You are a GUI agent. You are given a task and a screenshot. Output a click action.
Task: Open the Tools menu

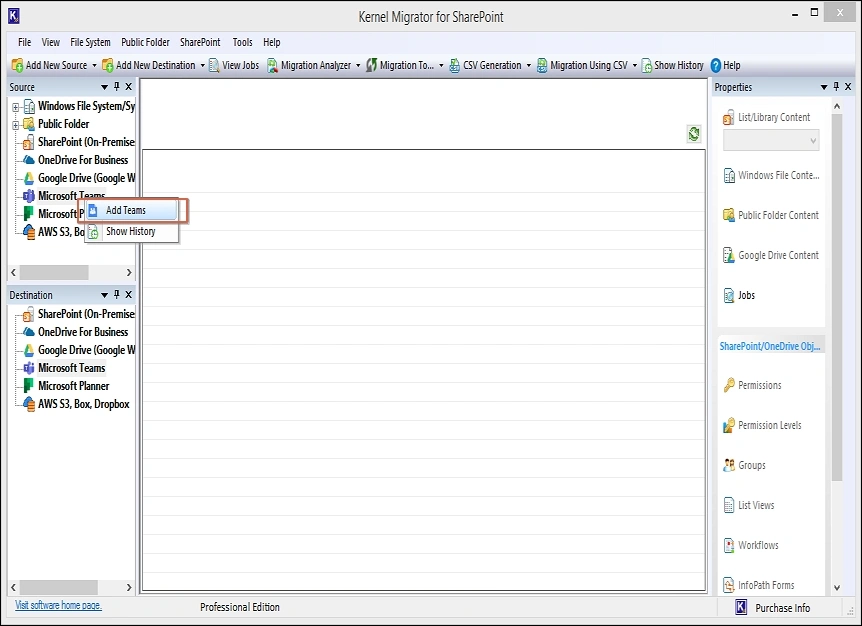pos(242,42)
